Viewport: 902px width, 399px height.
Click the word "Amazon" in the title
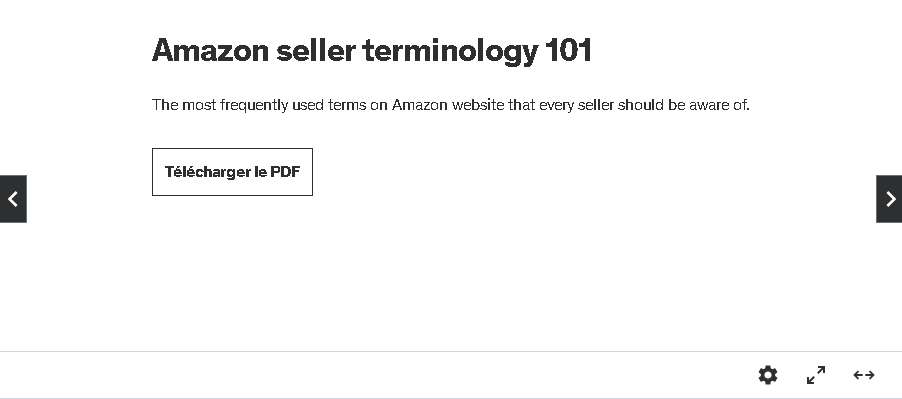pyautogui.click(x=211, y=51)
